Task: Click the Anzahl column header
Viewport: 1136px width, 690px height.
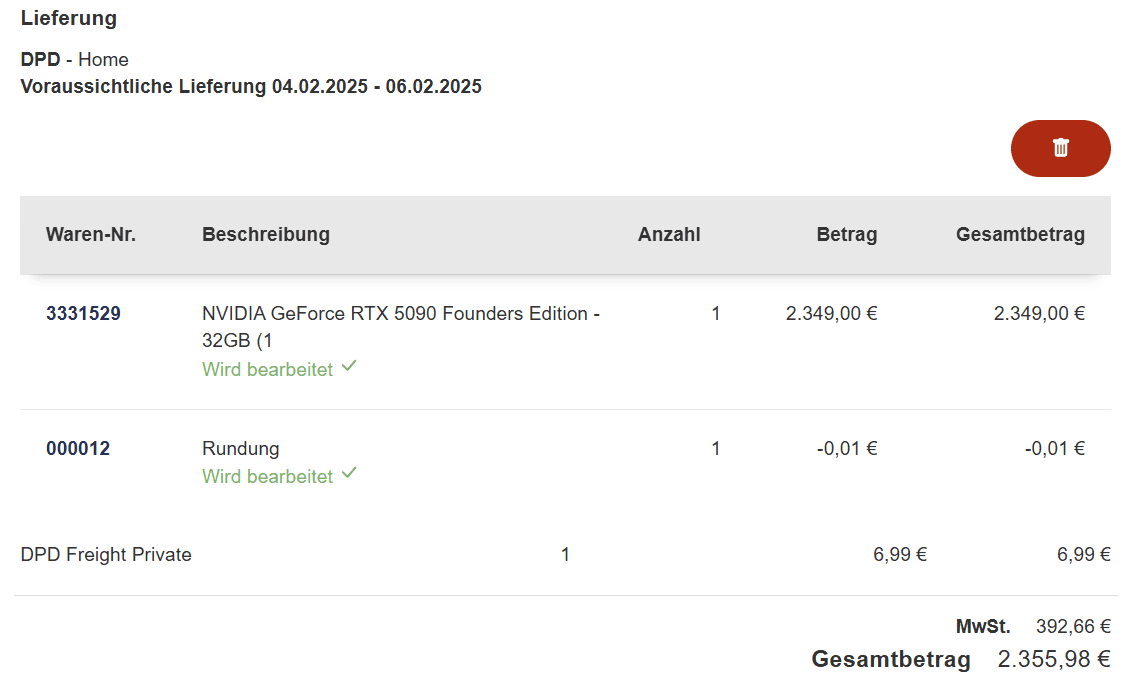Action: click(669, 235)
